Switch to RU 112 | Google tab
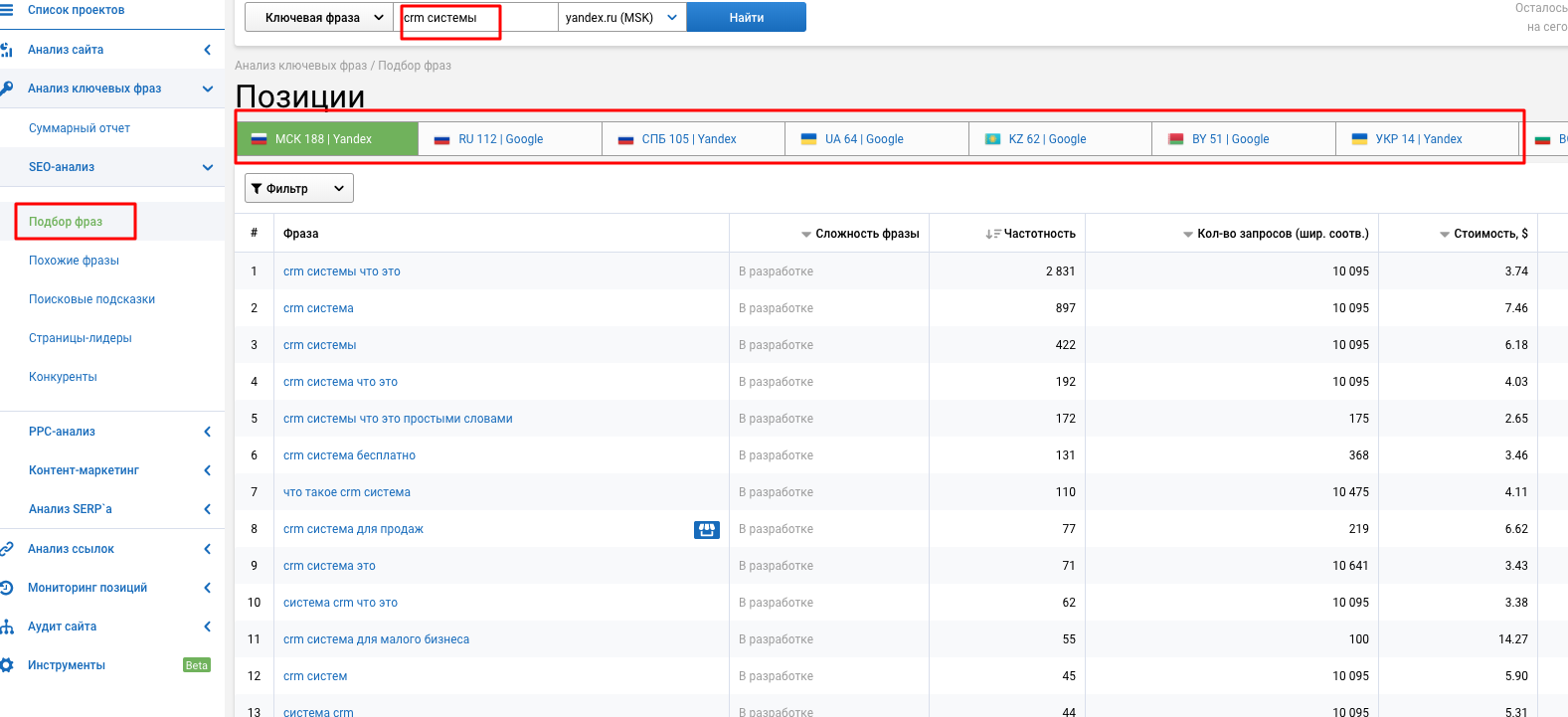Viewport: 1568px width, 717px height. coord(510,139)
